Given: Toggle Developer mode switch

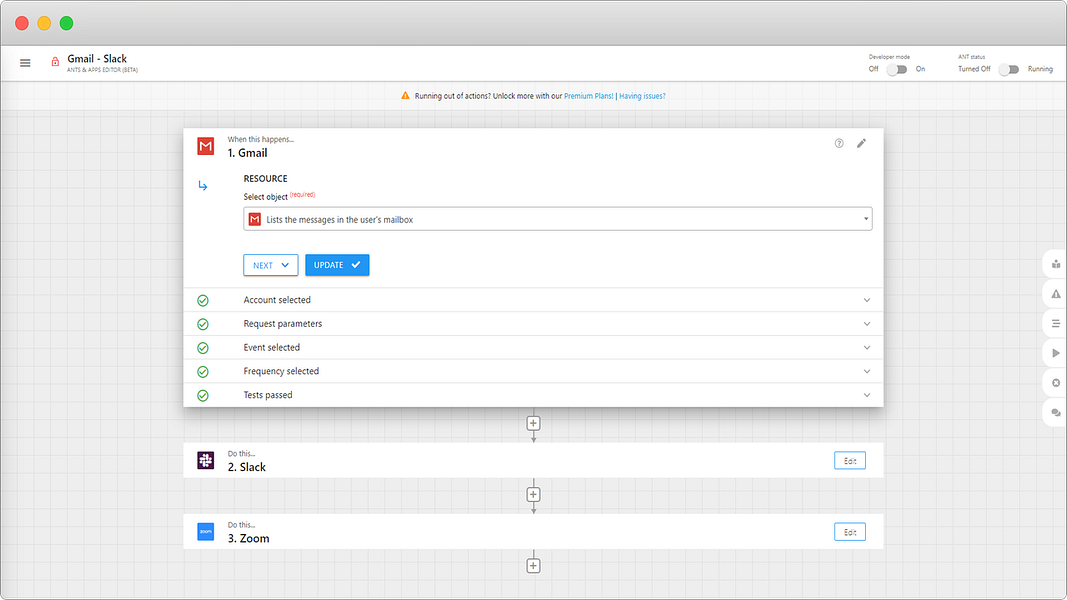Looking at the screenshot, I should click(897, 69).
